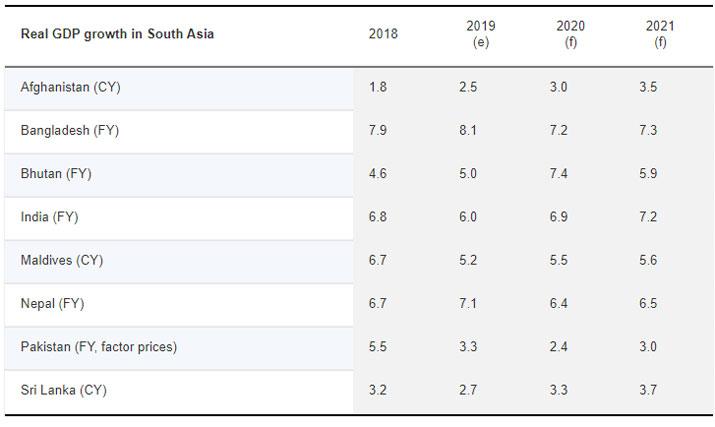The image size is (715, 427).
Task: Select the 2018 column header
Action: (383, 34)
